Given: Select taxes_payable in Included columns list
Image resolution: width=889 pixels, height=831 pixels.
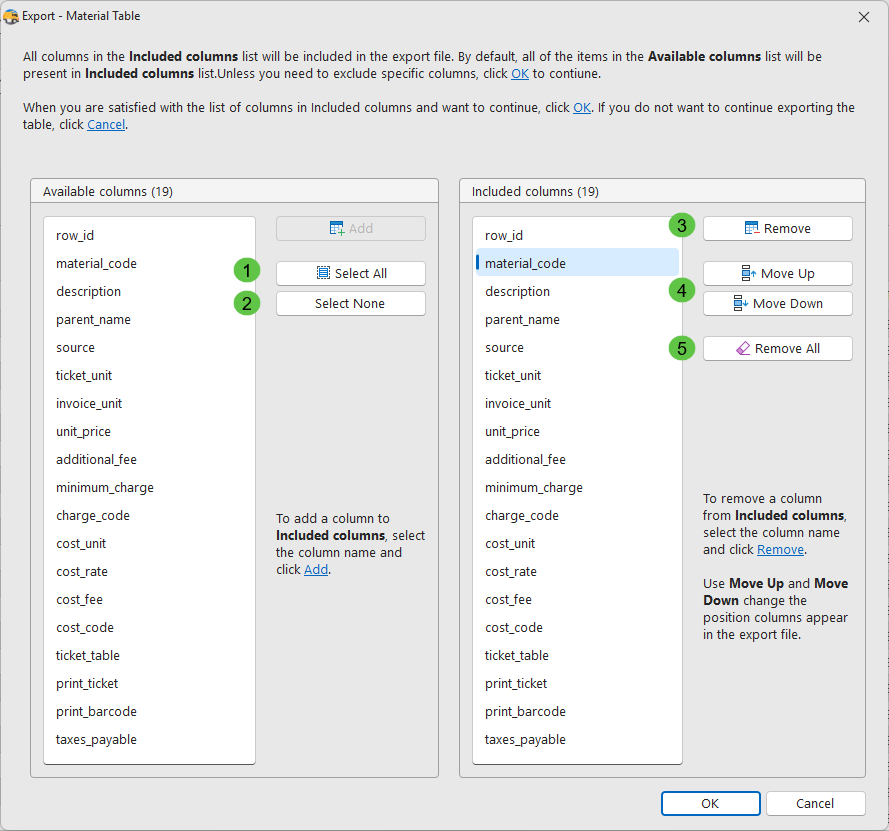Looking at the screenshot, I should point(525,739).
